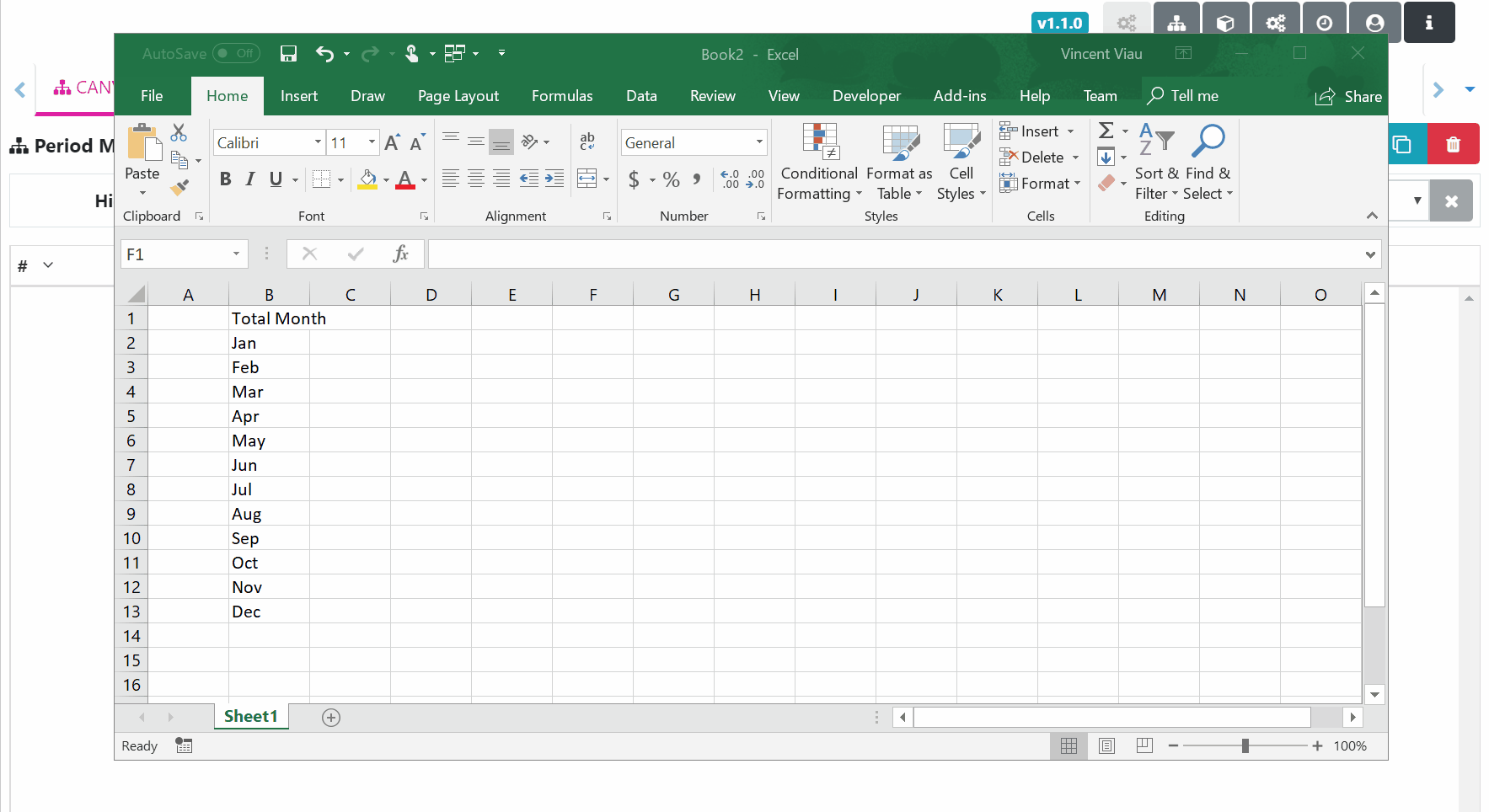The width and height of the screenshot is (1489, 812).
Task: Select cell B1 containing Total Month
Action: pos(269,318)
